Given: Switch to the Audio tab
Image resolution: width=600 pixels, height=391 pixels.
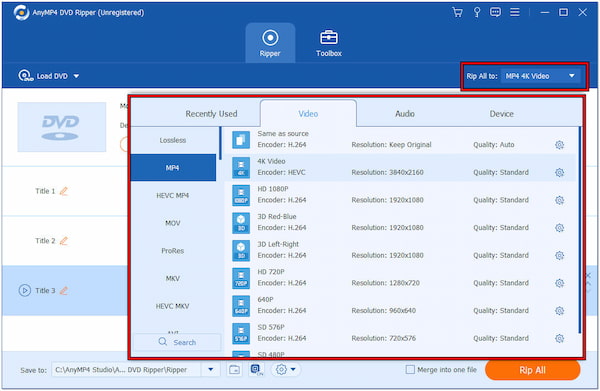Looking at the screenshot, I should [405, 114].
